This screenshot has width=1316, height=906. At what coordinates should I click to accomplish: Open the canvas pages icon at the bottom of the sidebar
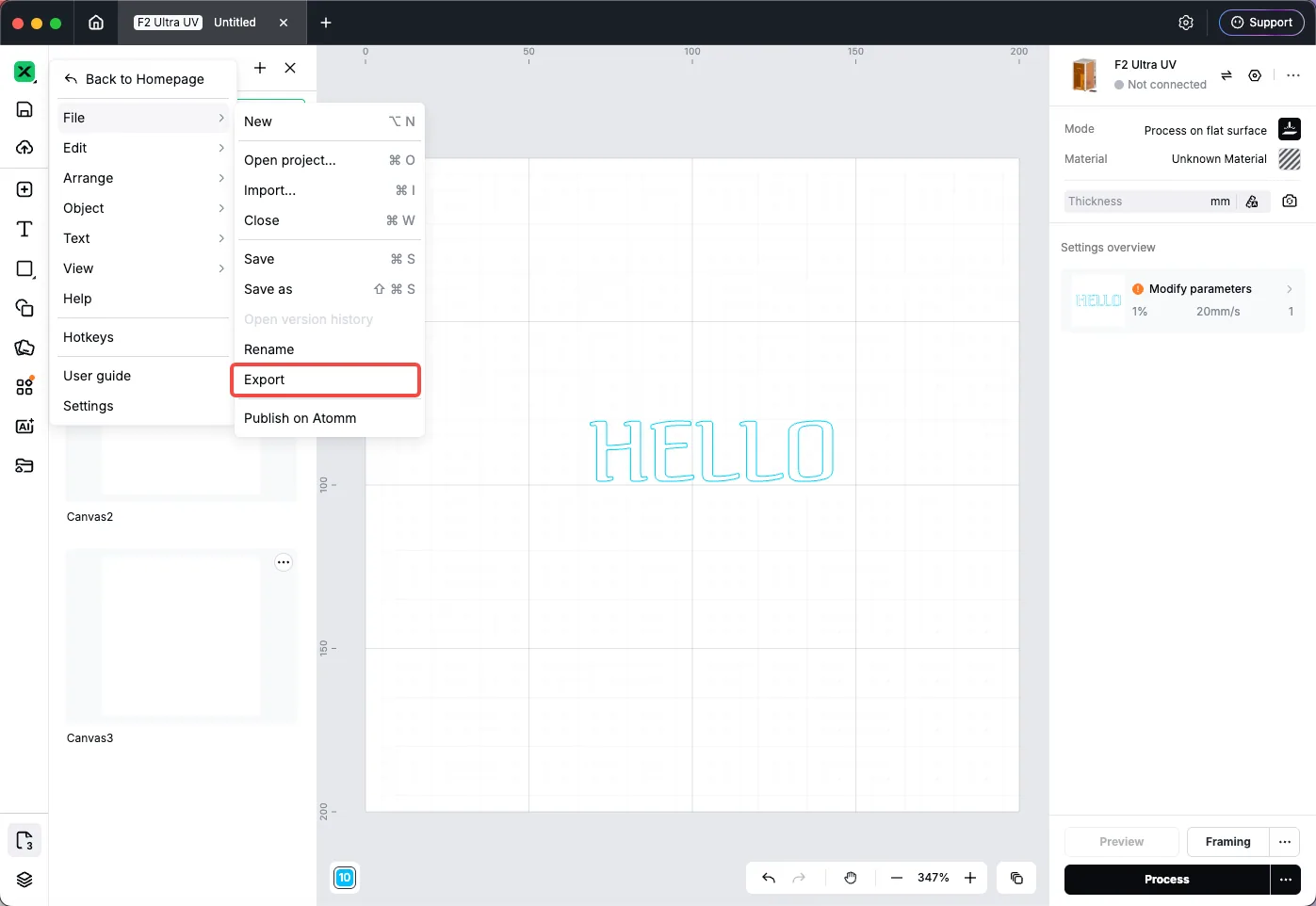coord(24,840)
